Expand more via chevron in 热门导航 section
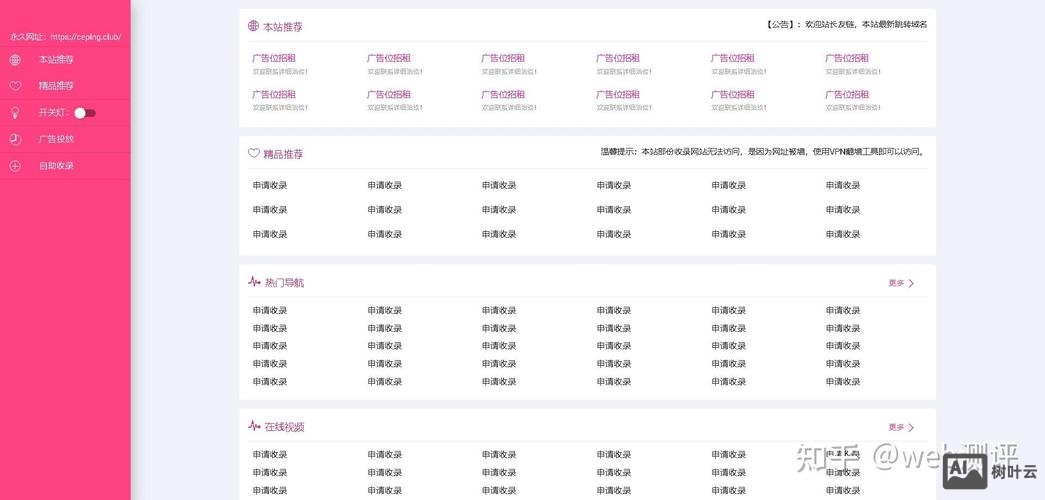The height and width of the screenshot is (500, 1045). pyautogui.click(x=911, y=283)
